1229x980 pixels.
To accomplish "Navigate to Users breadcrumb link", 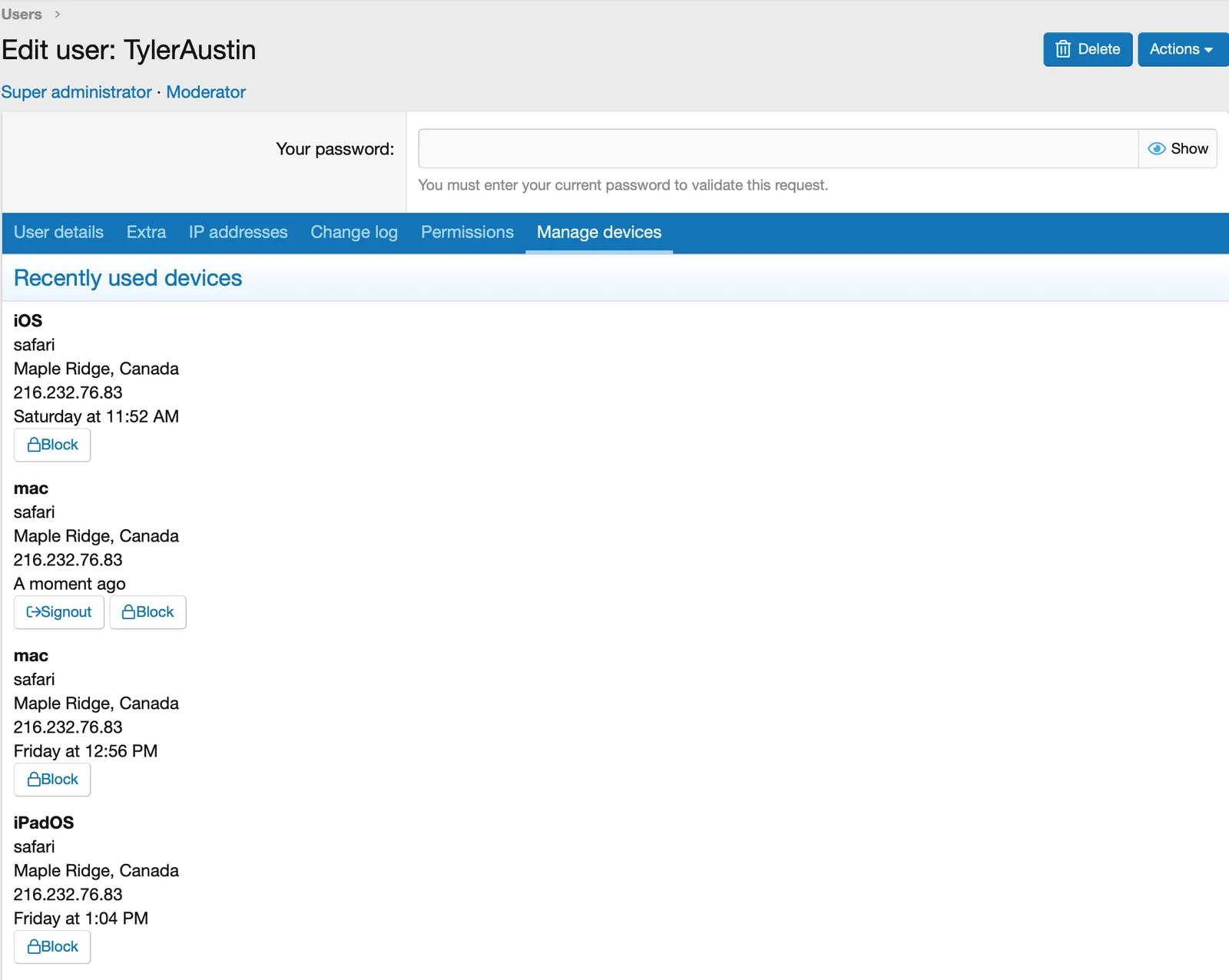I will (x=22, y=15).
